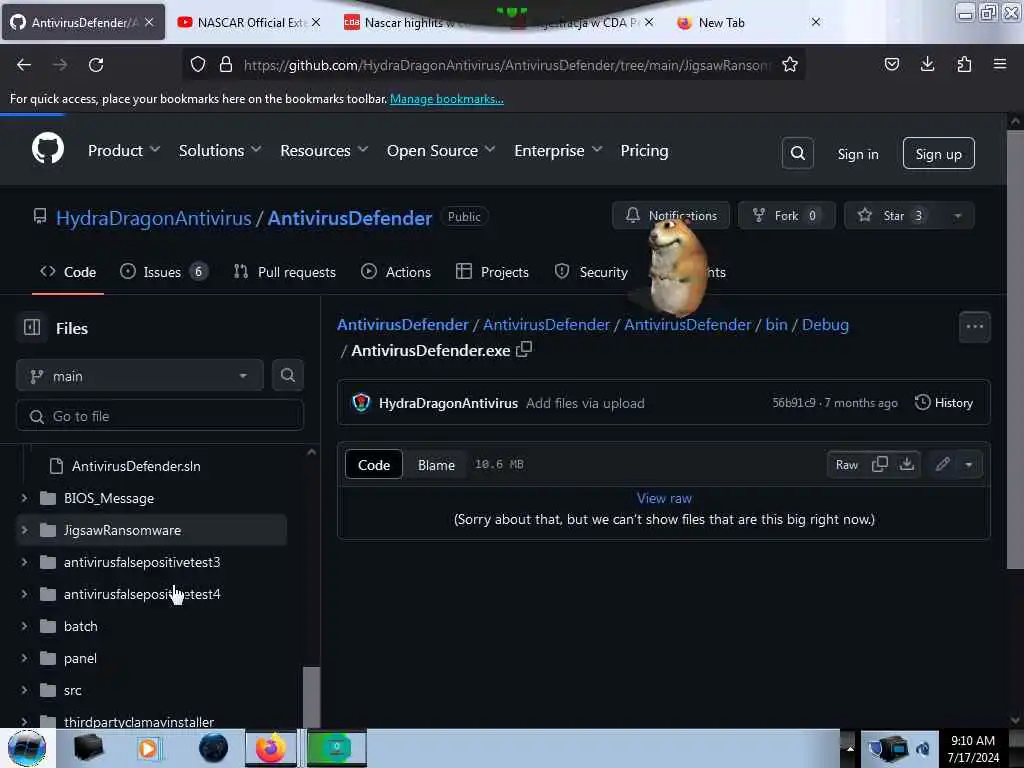Select the Code view toggle
The width and height of the screenshot is (1024, 768).
374,464
